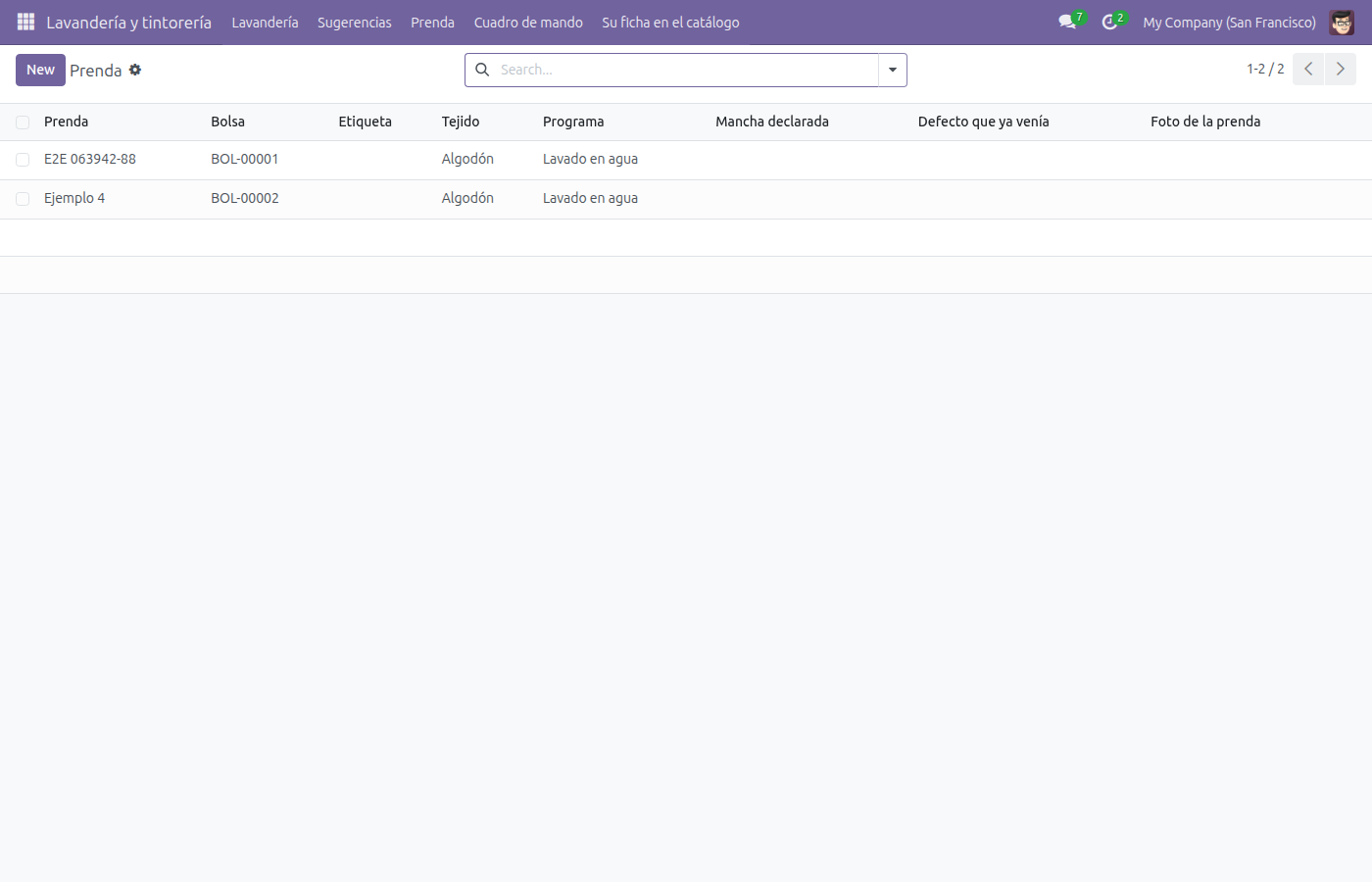This screenshot has width=1372, height=882.
Task: Sort by the Etiqueta column header
Action: click(365, 122)
